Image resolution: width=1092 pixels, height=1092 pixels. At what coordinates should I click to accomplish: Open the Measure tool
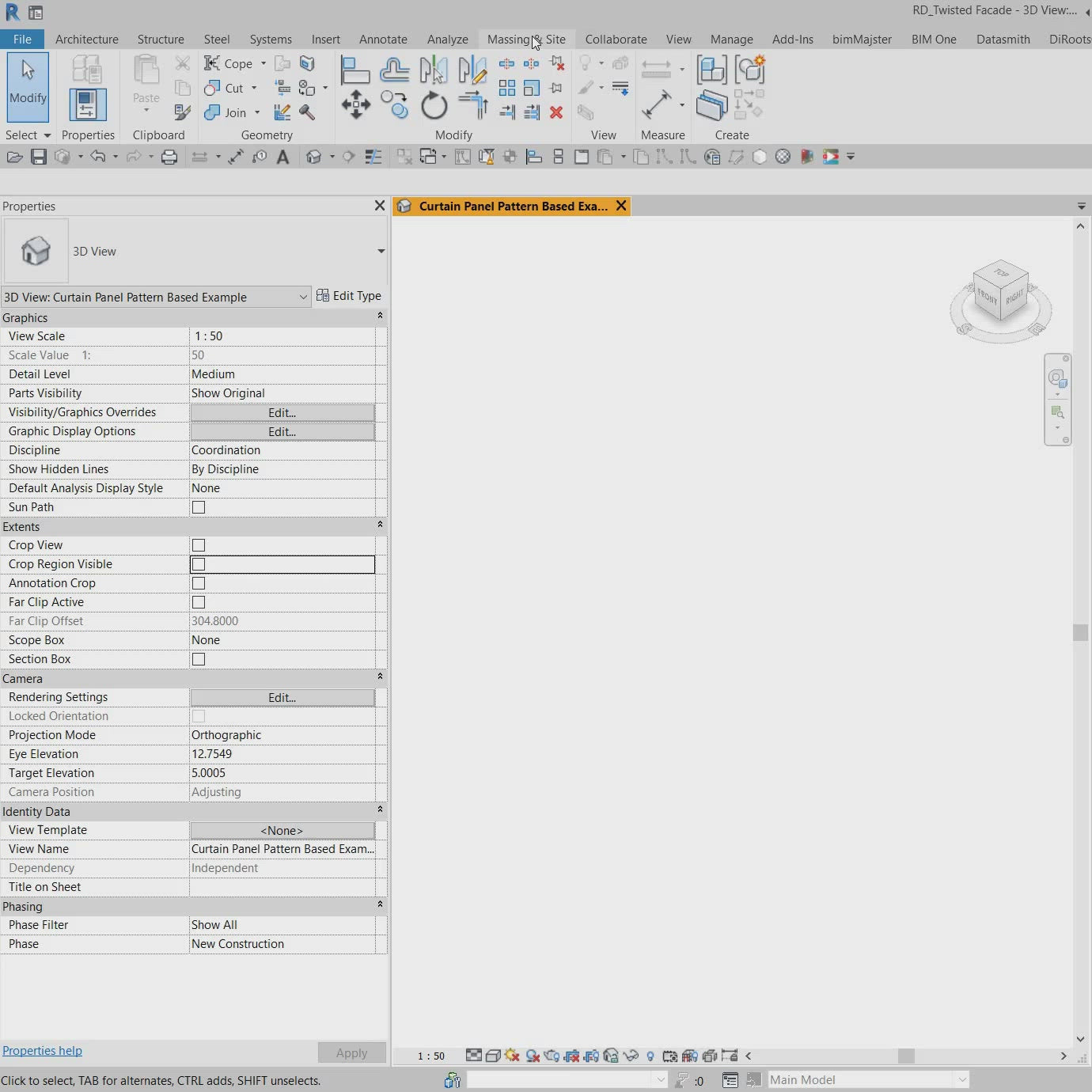coord(658,104)
